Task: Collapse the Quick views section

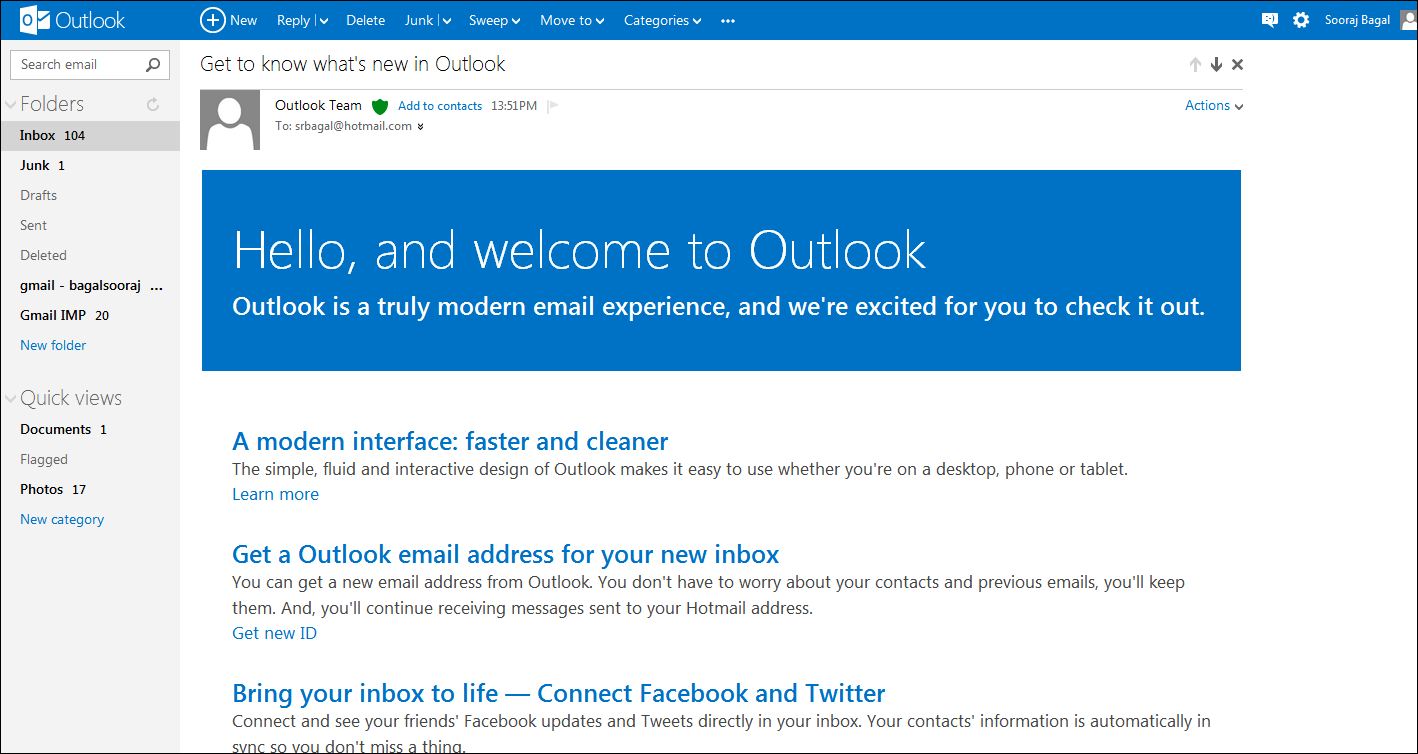Action: [x=10, y=399]
